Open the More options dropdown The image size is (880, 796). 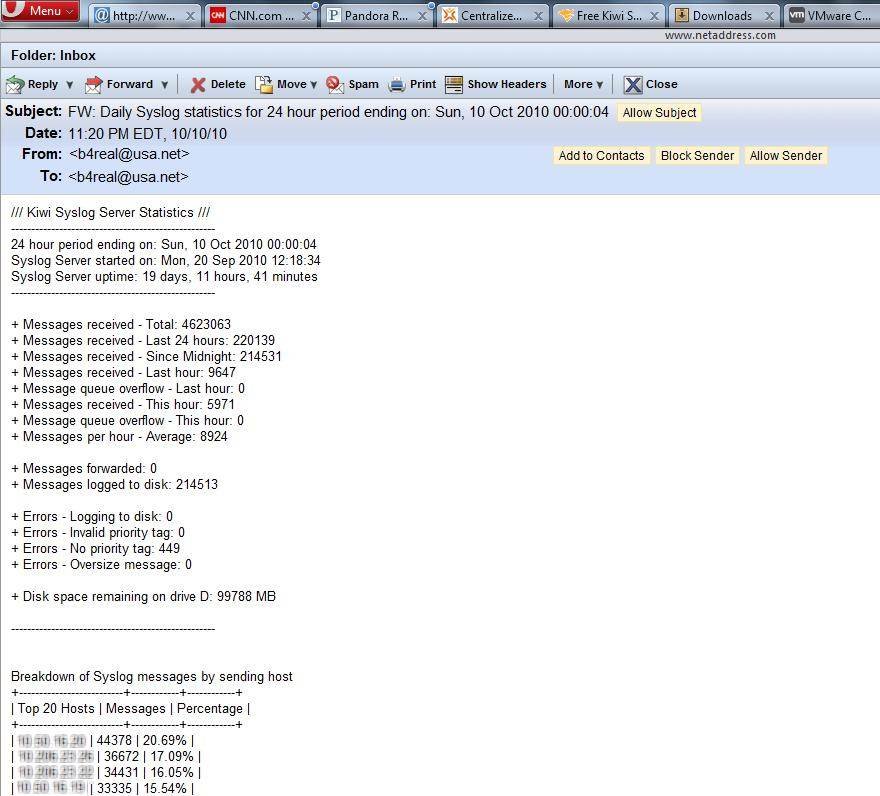[x=583, y=85]
